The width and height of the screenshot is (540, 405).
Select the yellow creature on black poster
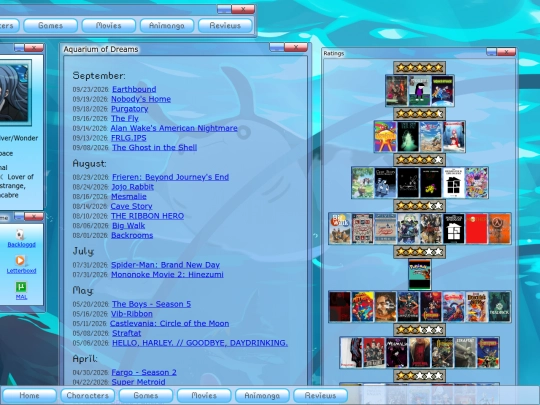(x=431, y=183)
